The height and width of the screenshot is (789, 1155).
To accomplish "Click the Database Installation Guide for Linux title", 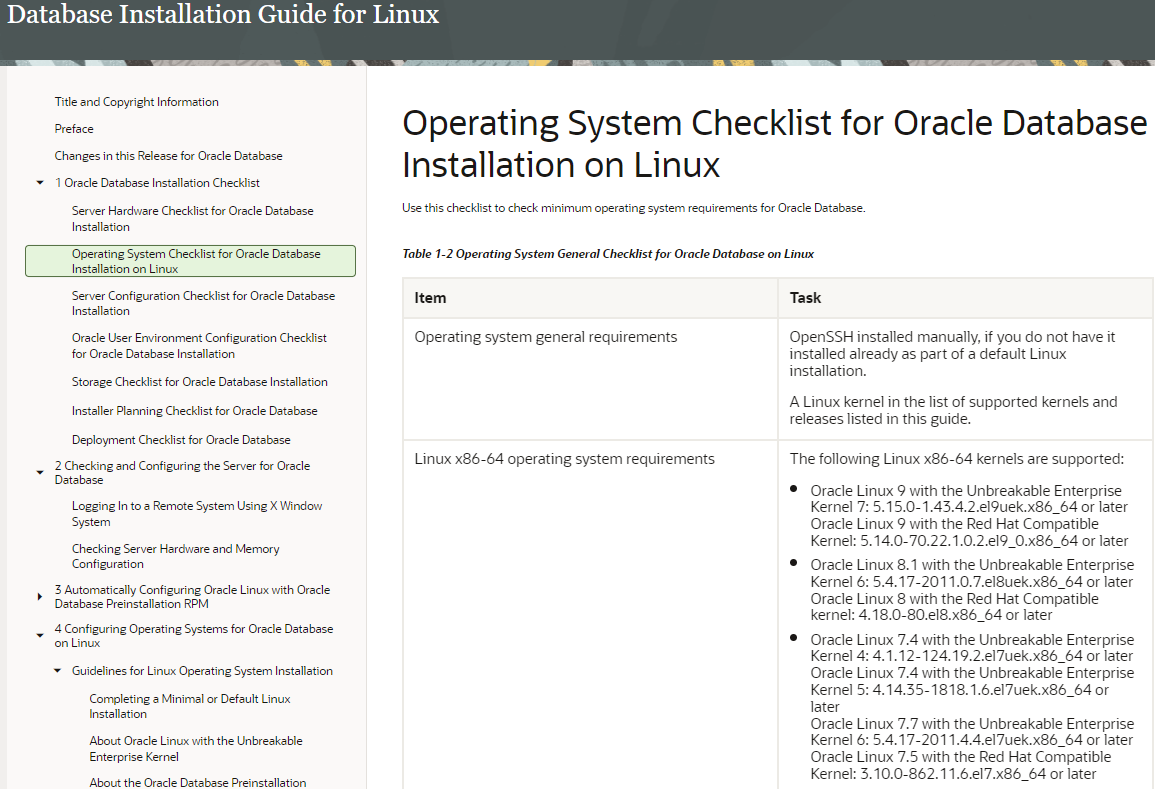I will coord(222,15).
